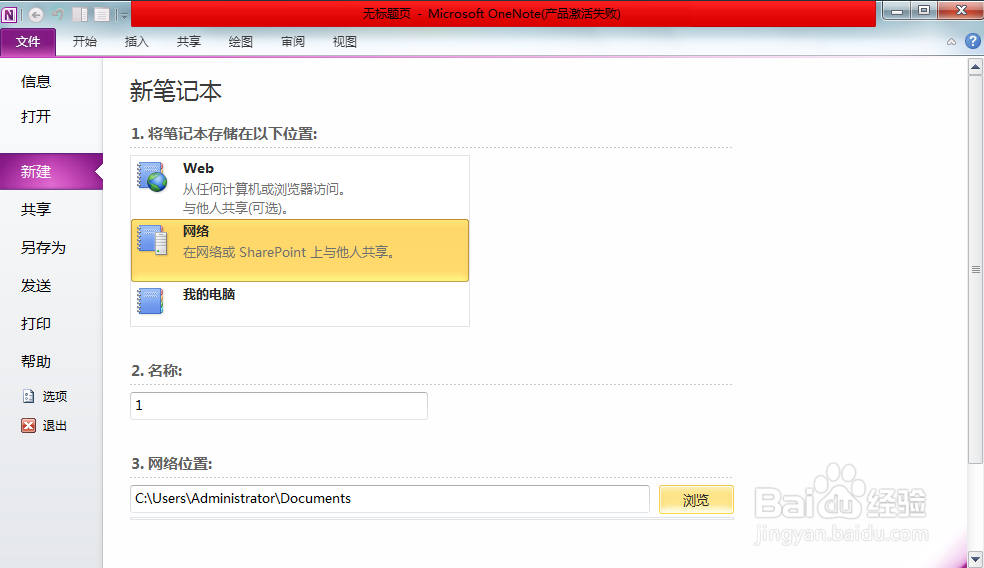Click the 在网络或 SharePoint 上与他人共享 description text
This screenshot has height=568, width=984.
tap(289, 252)
